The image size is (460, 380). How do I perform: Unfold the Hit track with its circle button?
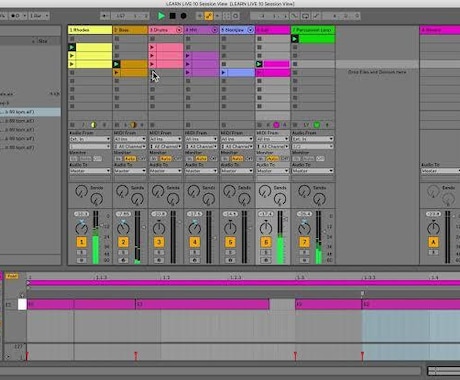215,30
